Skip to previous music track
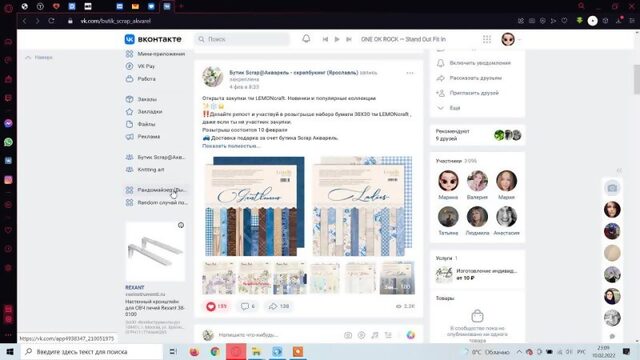The width and height of the screenshot is (640, 360). 325,39
